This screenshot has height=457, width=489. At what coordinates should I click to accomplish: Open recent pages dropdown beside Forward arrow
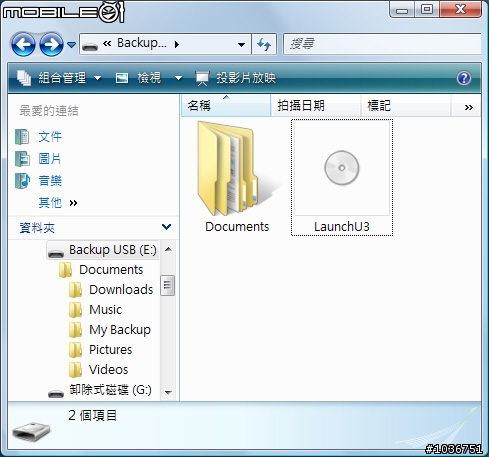(x=71, y=44)
